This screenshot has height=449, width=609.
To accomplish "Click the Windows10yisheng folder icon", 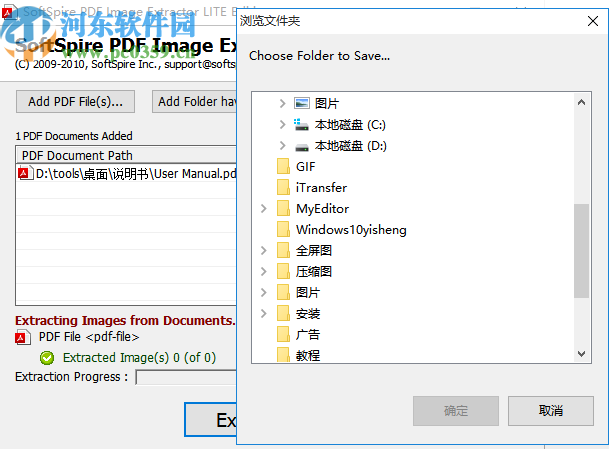I will (284, 230).
